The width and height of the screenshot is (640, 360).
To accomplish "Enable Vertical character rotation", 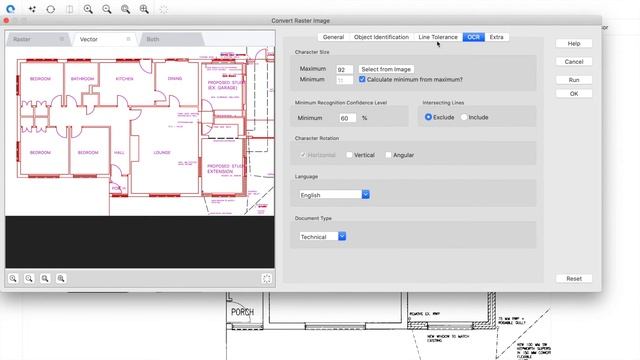I will (349, 155).
